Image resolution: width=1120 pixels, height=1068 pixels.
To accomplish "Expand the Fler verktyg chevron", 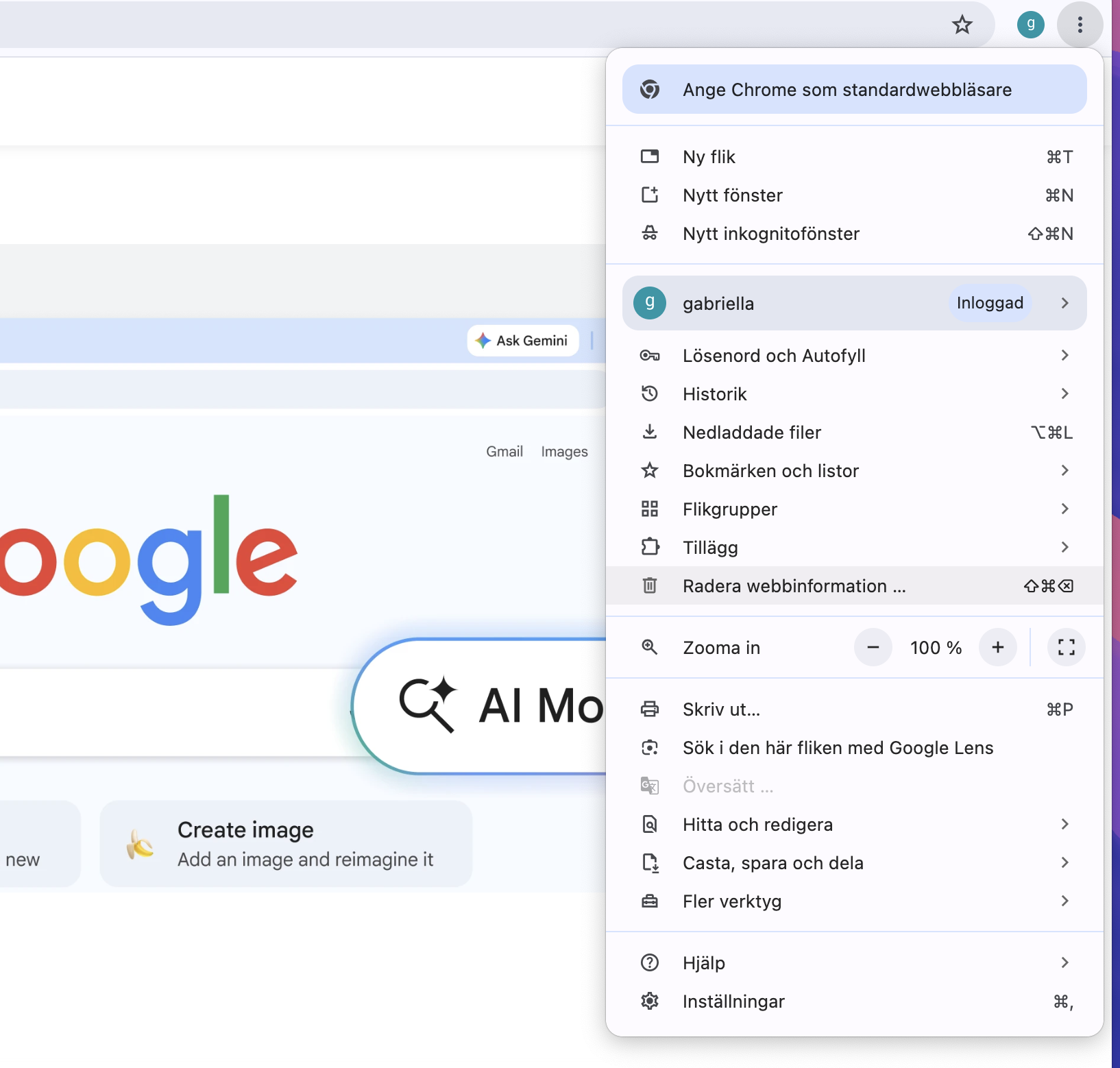I will click(x=1064, y=901).
